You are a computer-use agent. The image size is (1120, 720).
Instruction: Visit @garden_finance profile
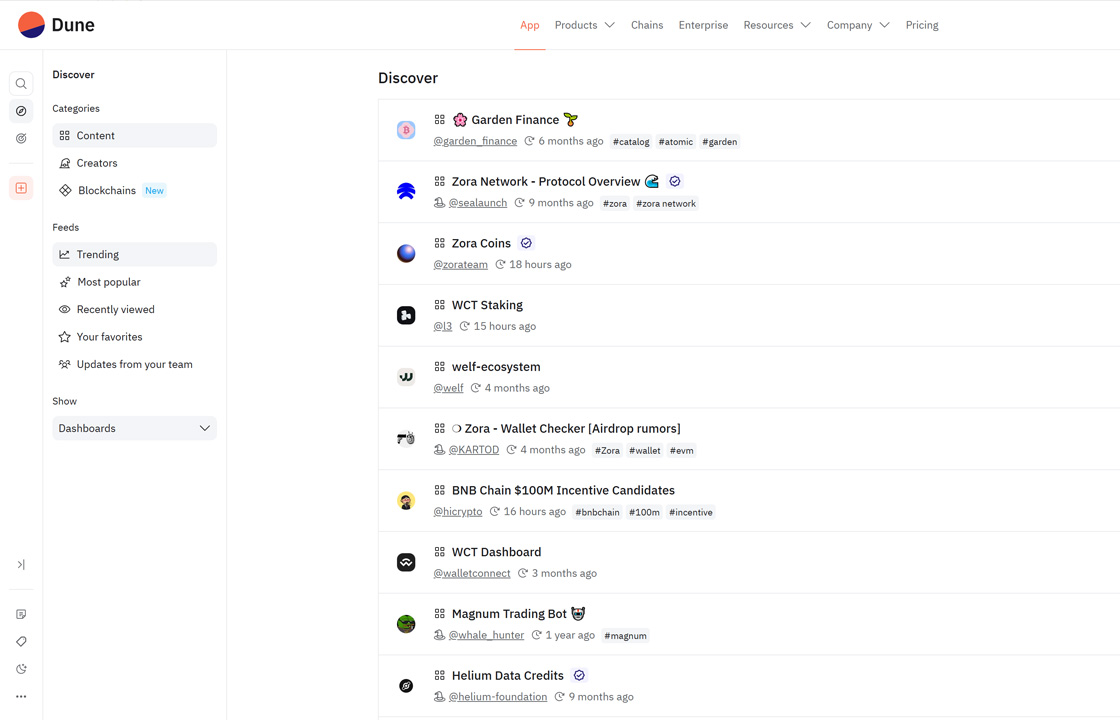pyautogui.click(x=475, y=141)
